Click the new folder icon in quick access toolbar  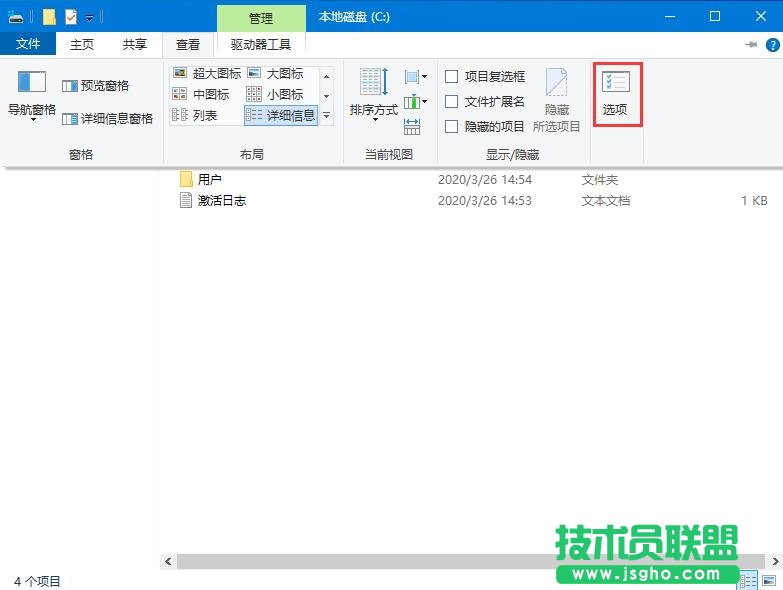point(49,17)
